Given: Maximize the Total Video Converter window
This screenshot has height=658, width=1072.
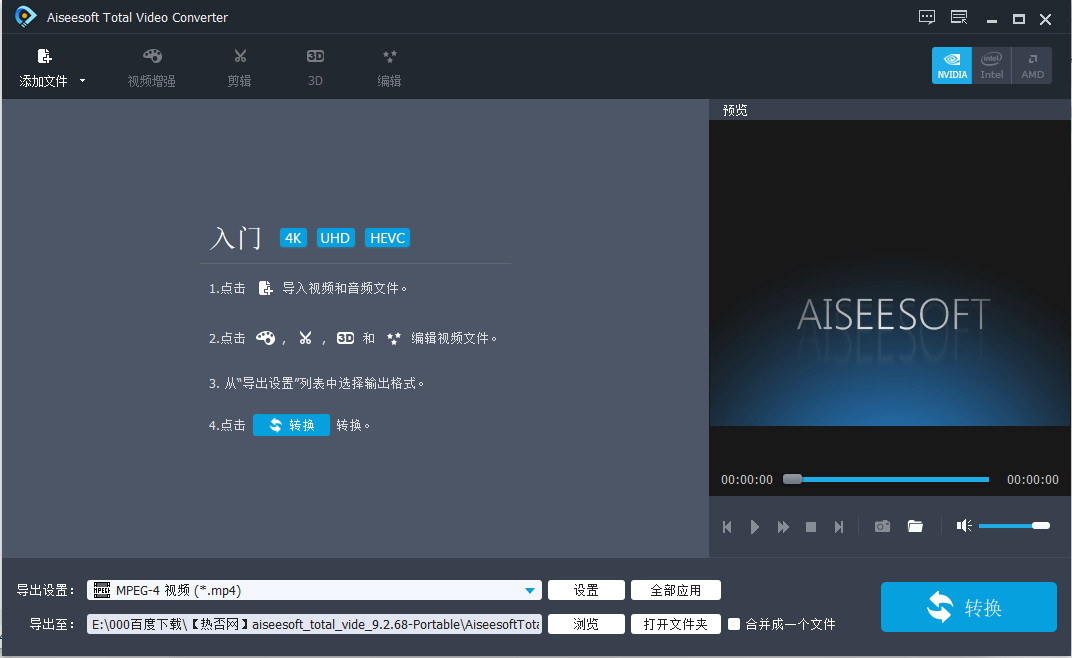Looking at the screenshot, I should click(1019, 19).
